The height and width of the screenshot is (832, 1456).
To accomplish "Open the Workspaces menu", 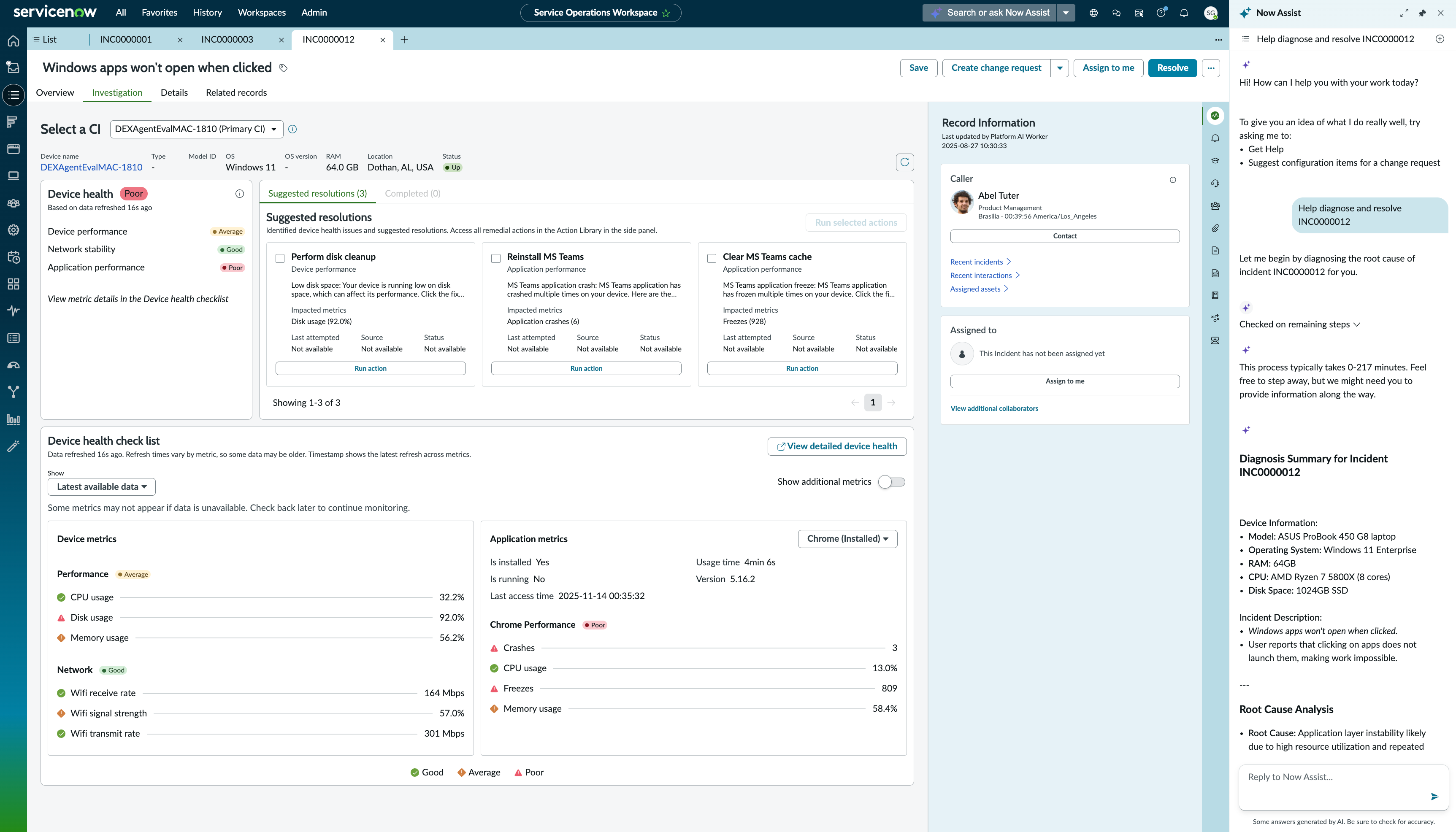I will click(261, 13).
